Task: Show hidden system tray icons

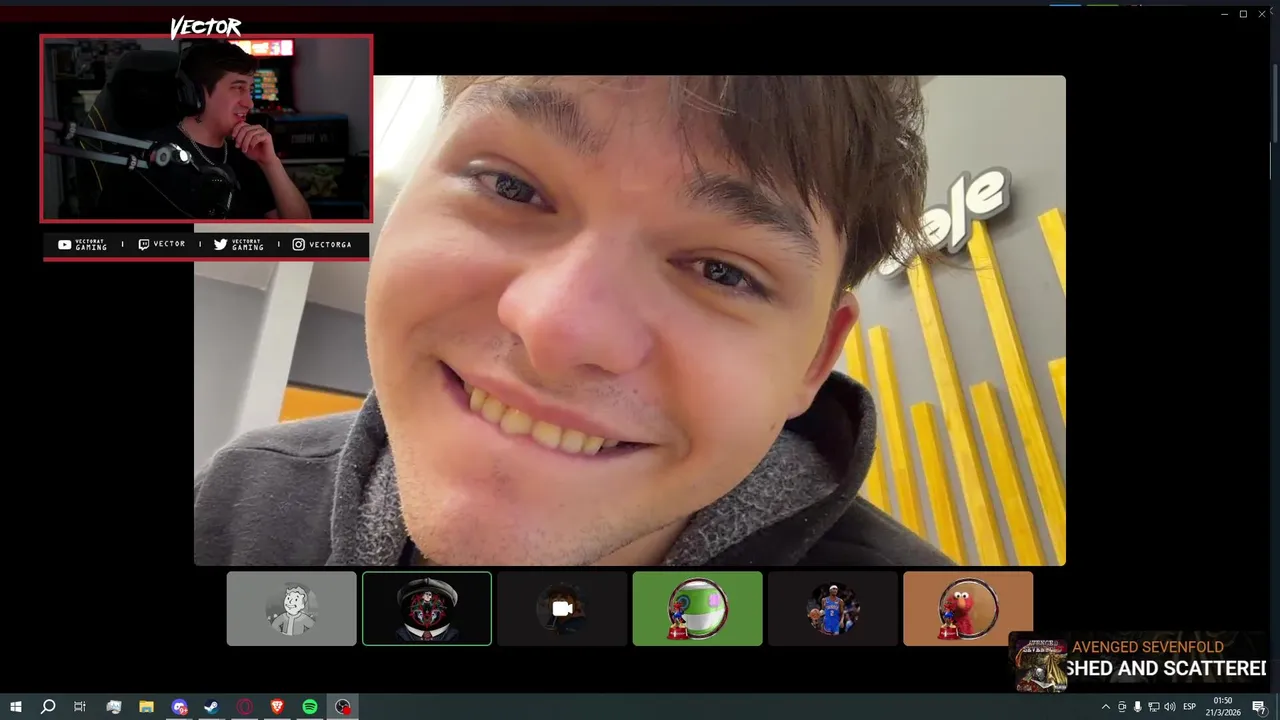Action: [1105, 707]
